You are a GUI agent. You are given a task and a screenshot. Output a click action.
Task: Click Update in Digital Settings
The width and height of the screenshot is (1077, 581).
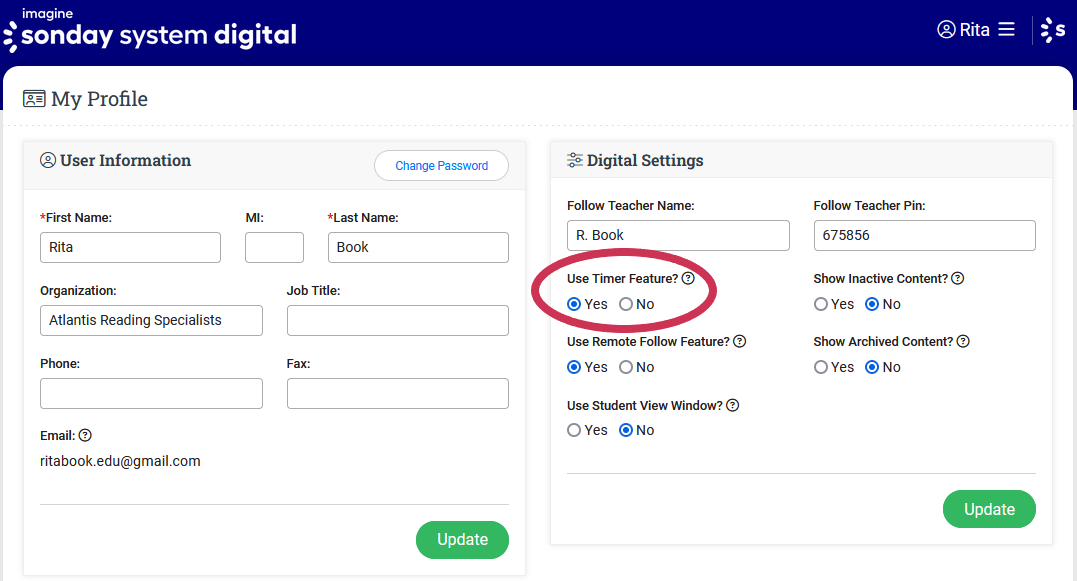[989, 509]
